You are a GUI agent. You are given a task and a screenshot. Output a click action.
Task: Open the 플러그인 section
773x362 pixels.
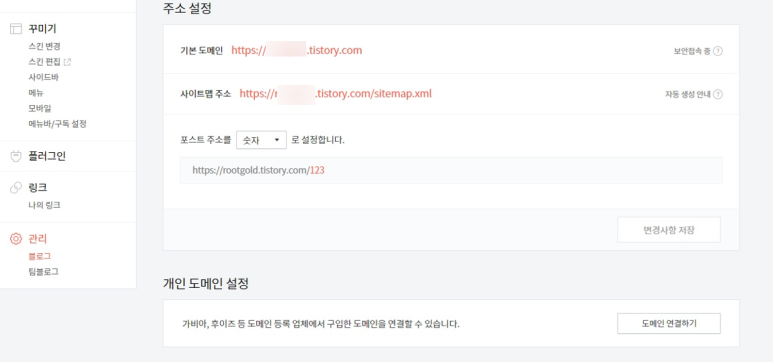47,156
